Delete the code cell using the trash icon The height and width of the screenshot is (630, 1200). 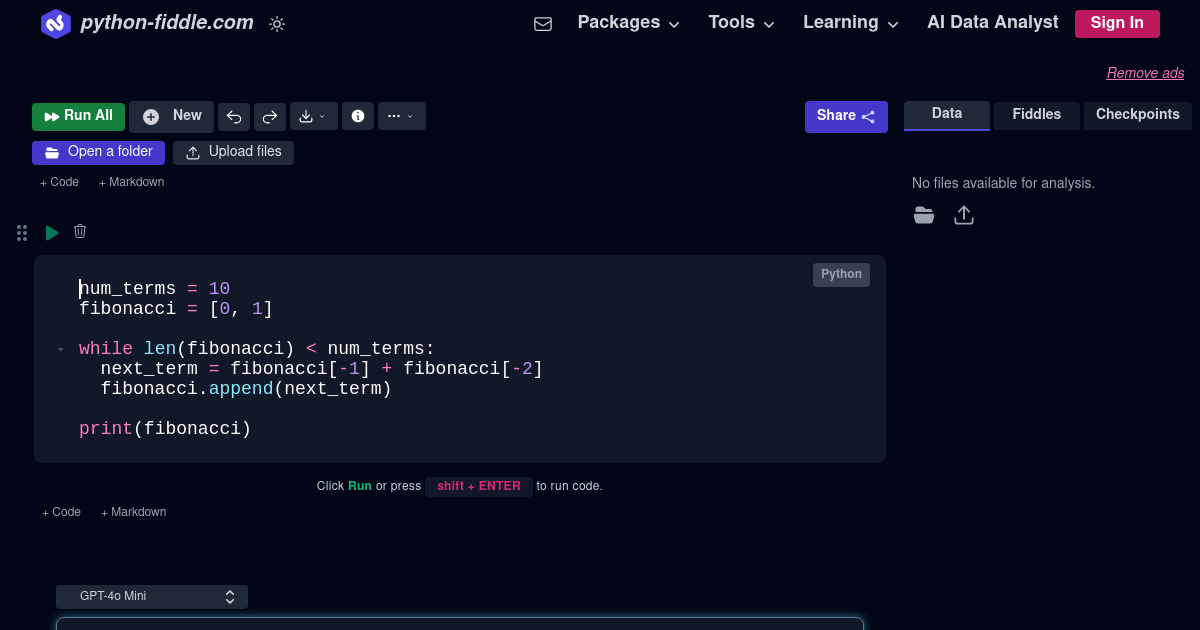point(79,231)
